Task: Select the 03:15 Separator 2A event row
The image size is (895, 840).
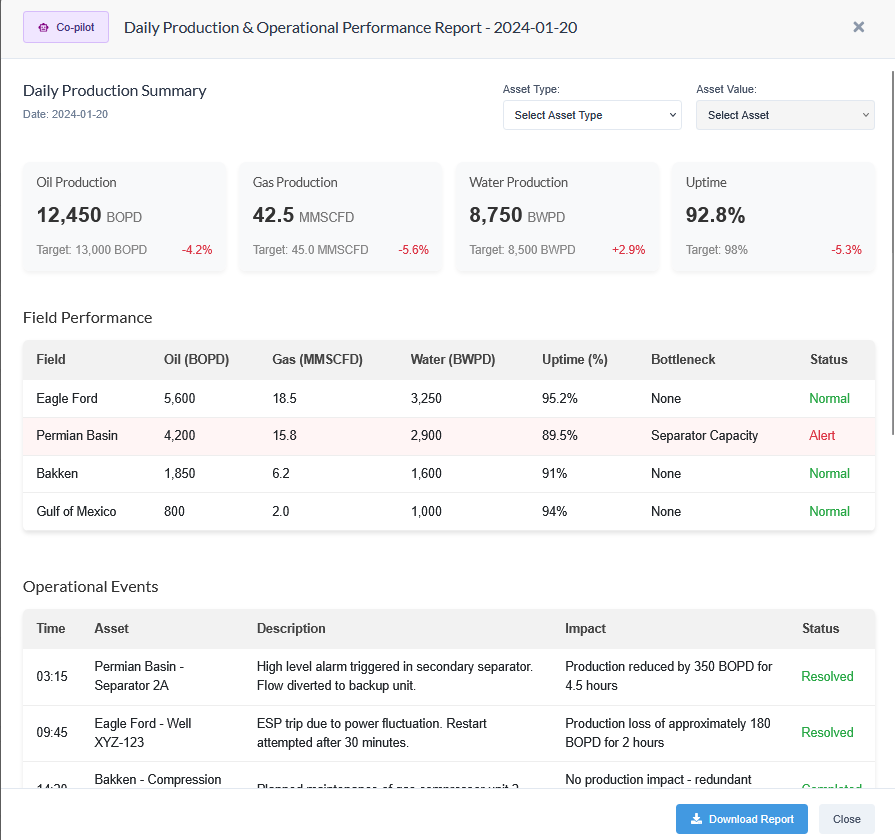Action: 448,676
